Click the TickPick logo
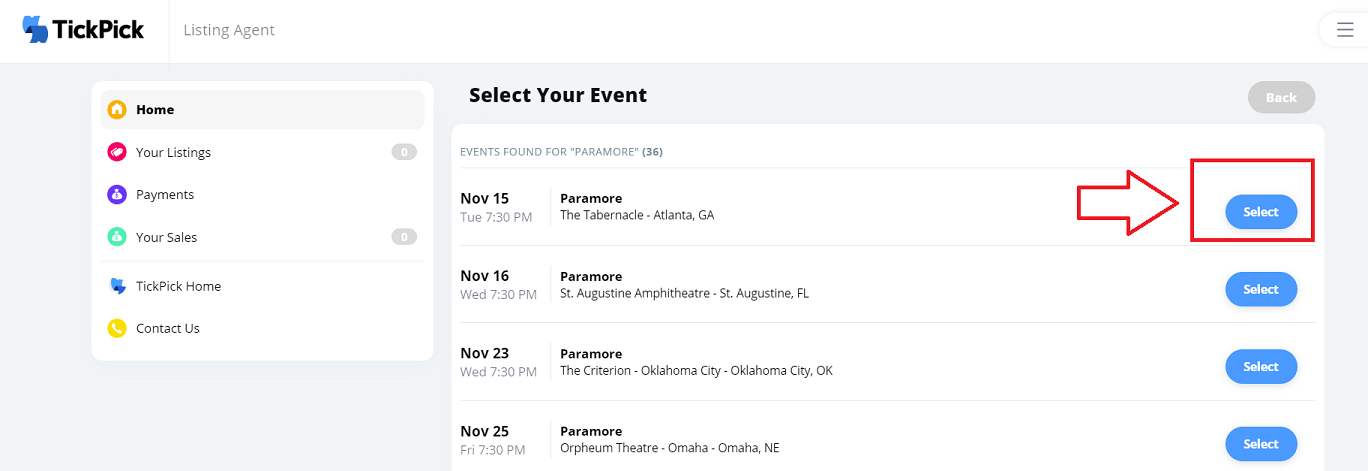Image resolution: width=1368 pixels, height=471 pixels. coord(84,30)
